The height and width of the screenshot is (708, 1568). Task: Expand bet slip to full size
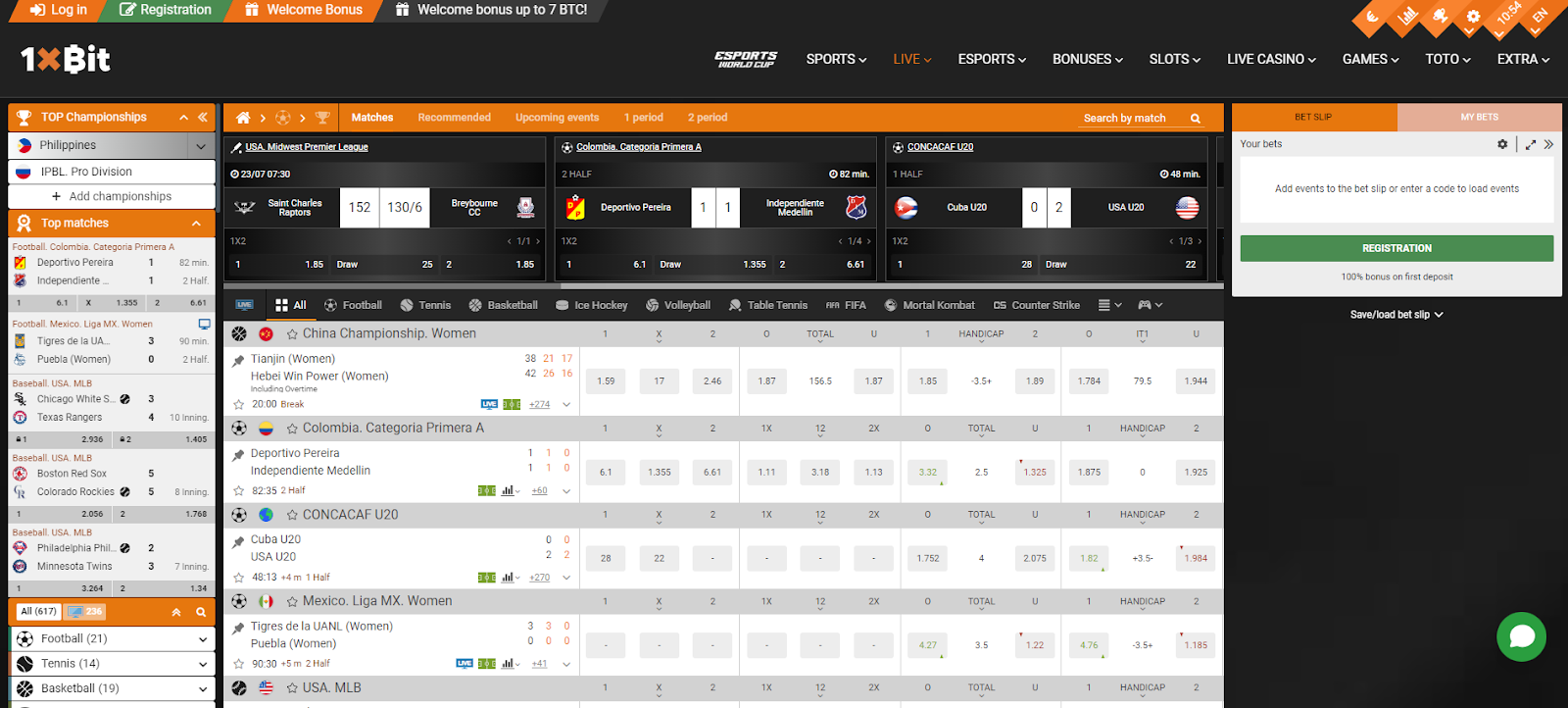click(x=1531, y=144)
